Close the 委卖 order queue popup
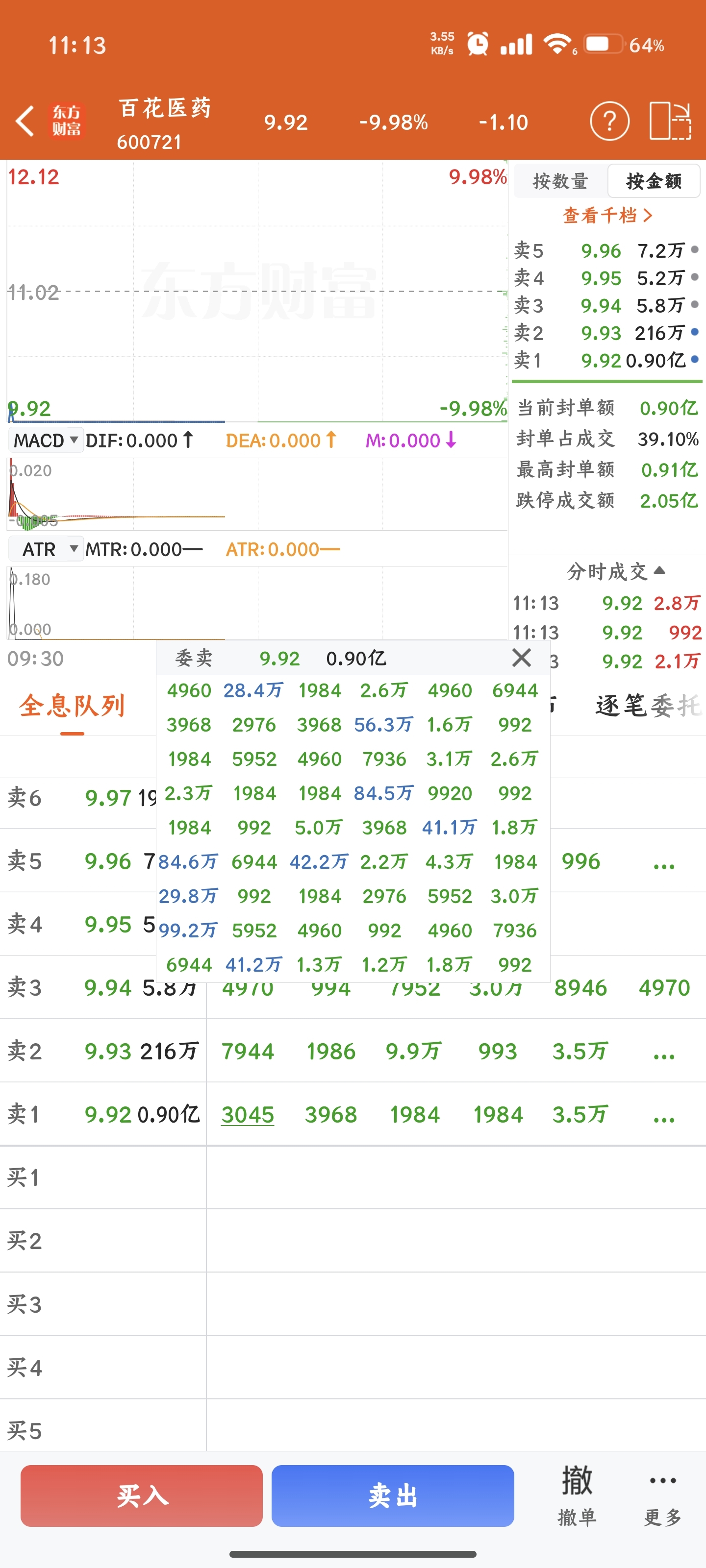The image size is (706, 1568). pos(522,658)
